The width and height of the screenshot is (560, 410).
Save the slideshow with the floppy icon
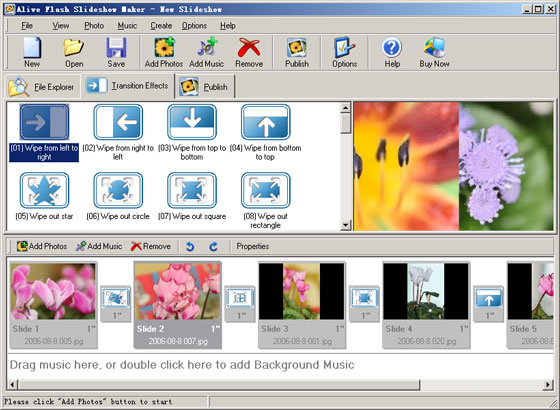[x=116, y=52]
